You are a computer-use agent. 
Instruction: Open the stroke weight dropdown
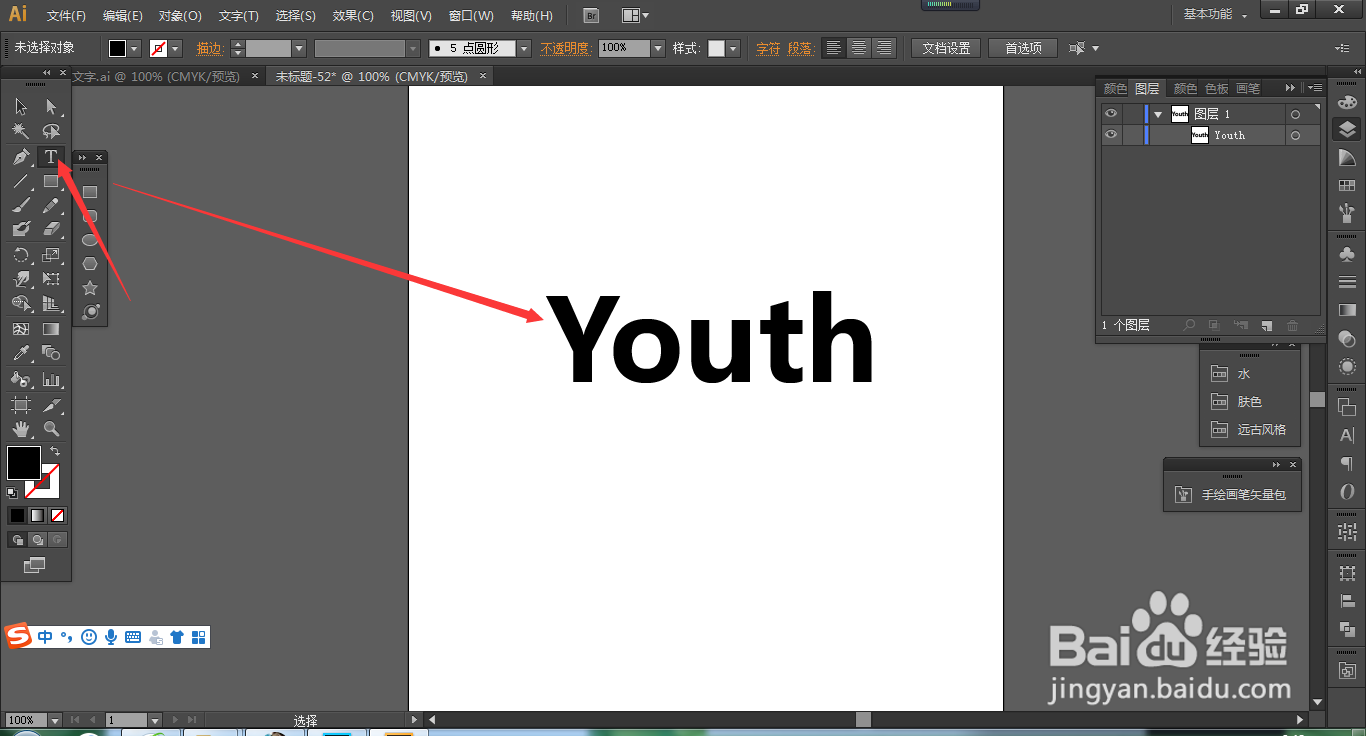298,48
